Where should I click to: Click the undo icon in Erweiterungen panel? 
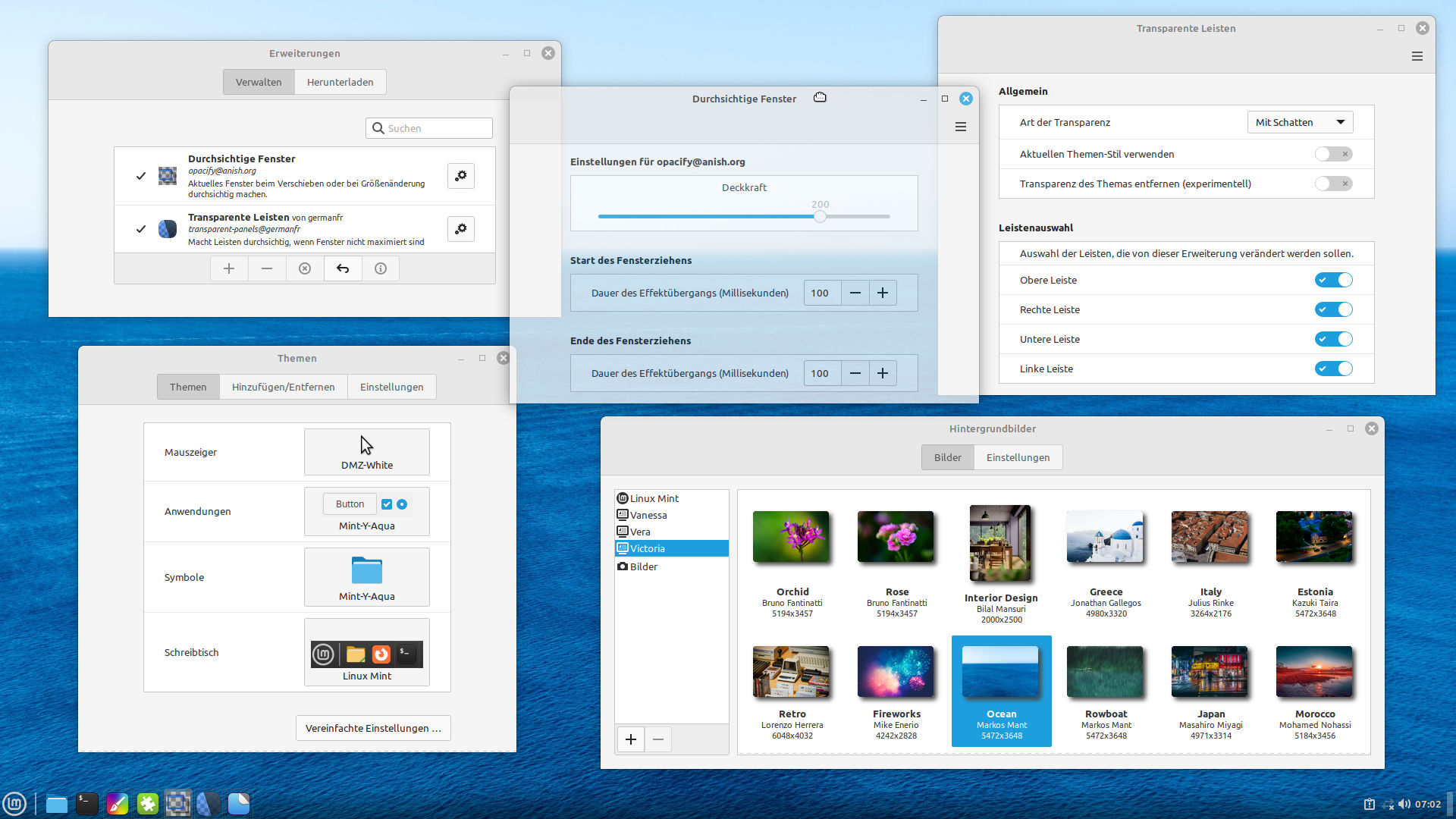coord(342,268)
